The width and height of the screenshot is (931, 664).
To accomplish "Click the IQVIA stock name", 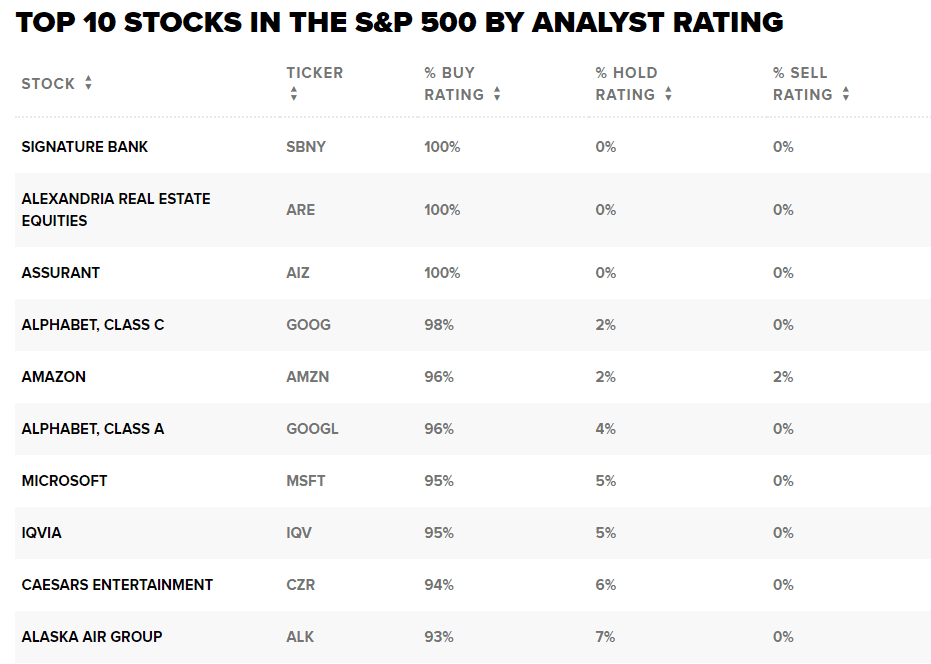I will click(x=42, y=533).
